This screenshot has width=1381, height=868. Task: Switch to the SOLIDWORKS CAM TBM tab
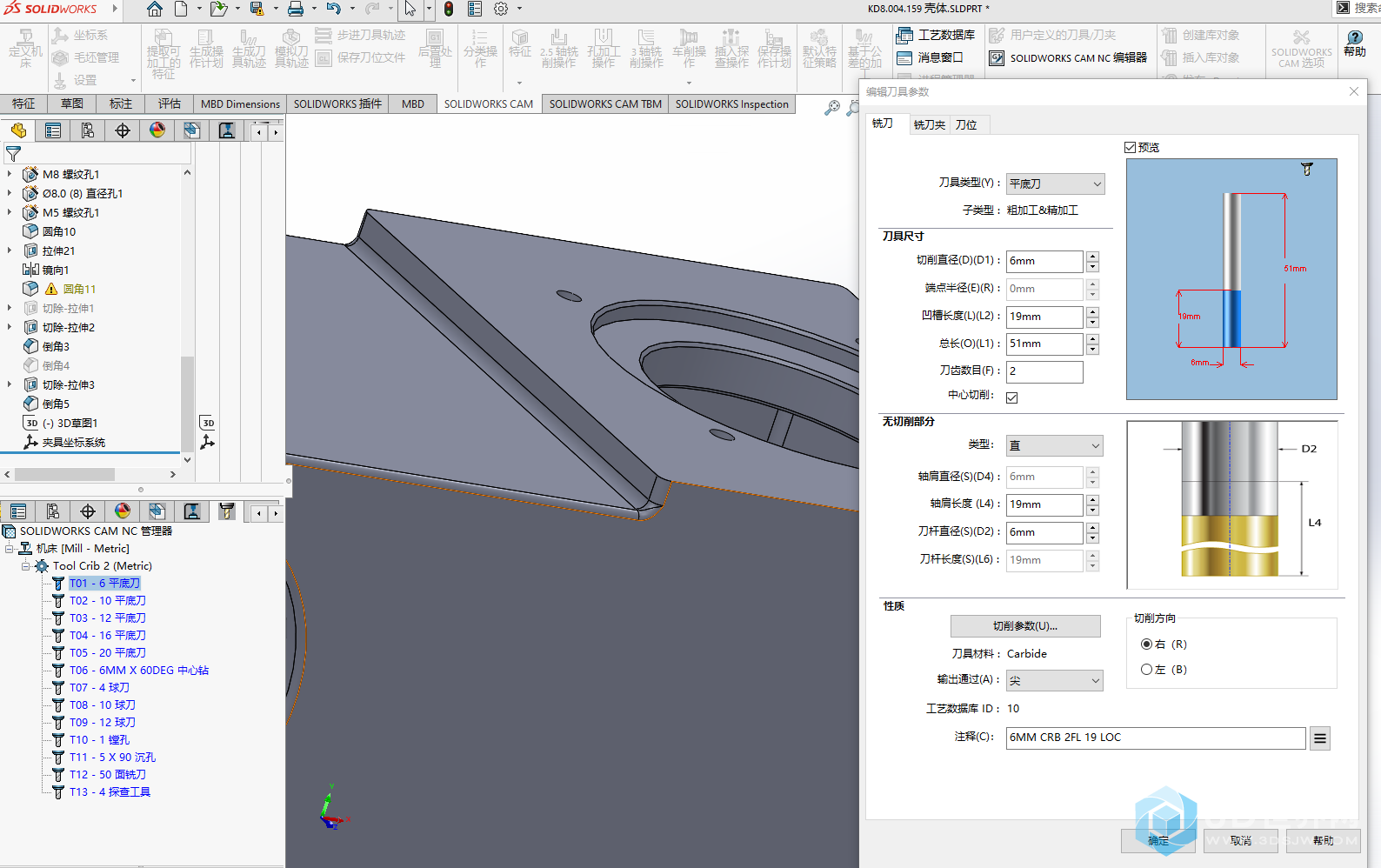point(605,103)
